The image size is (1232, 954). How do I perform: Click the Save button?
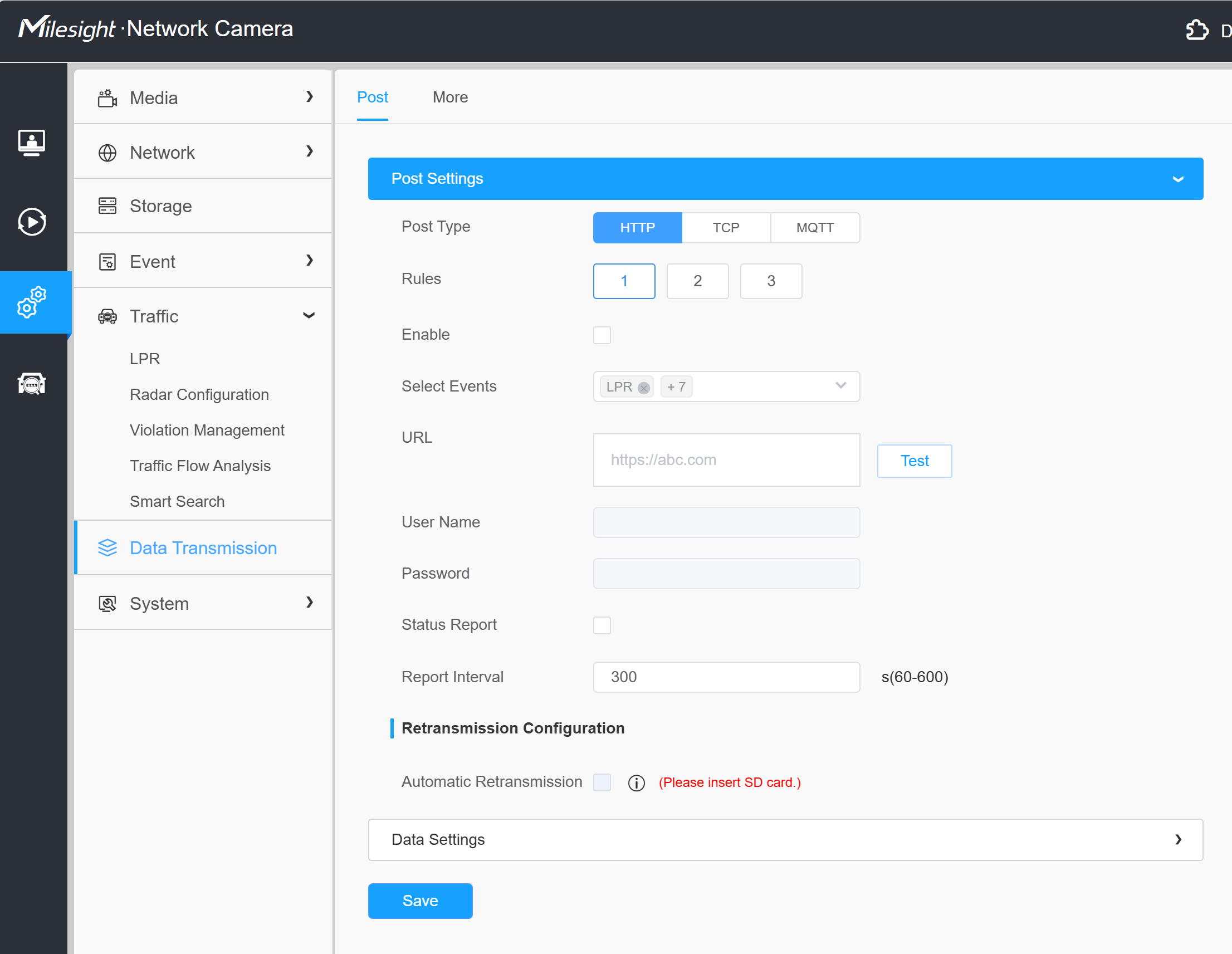click(x=421, y=901)
